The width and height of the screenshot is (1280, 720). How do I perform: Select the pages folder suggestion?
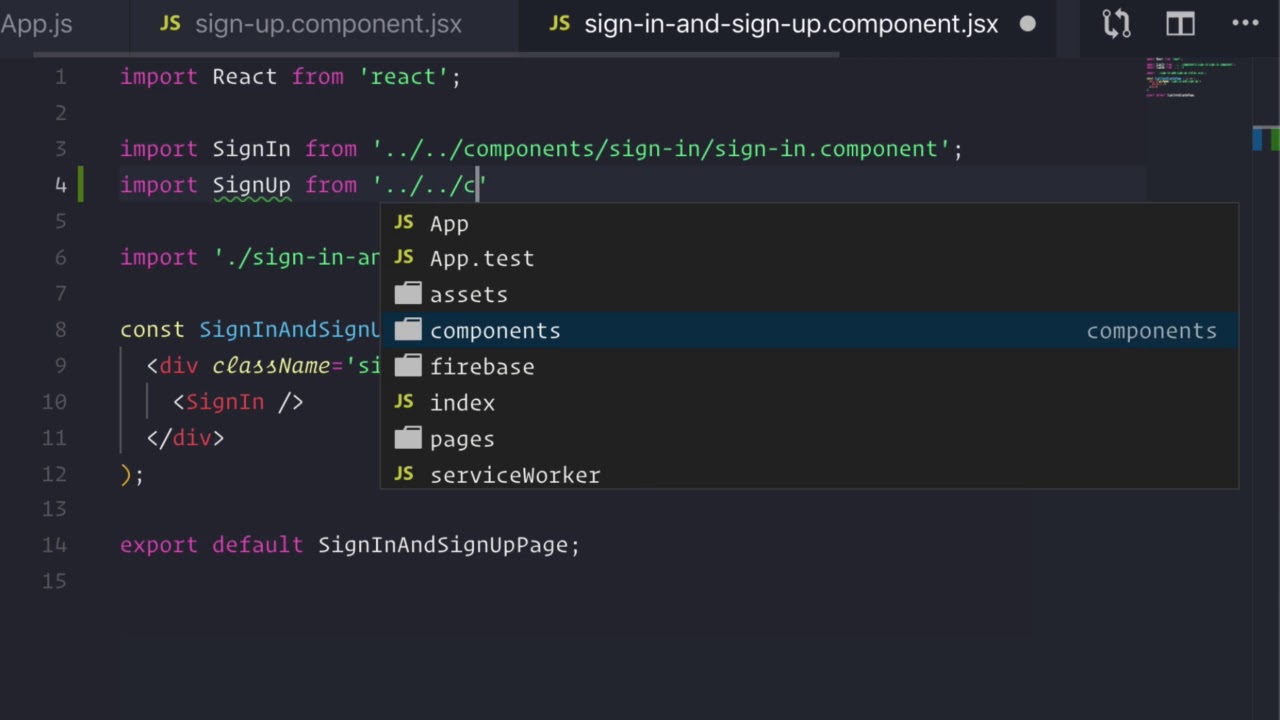tap(809, 438)
